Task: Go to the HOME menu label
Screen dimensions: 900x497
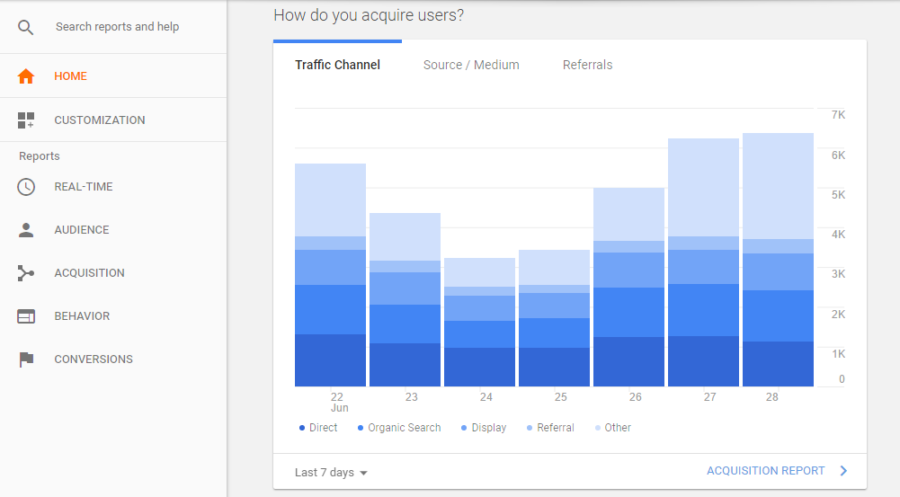Action: [71, 76]
